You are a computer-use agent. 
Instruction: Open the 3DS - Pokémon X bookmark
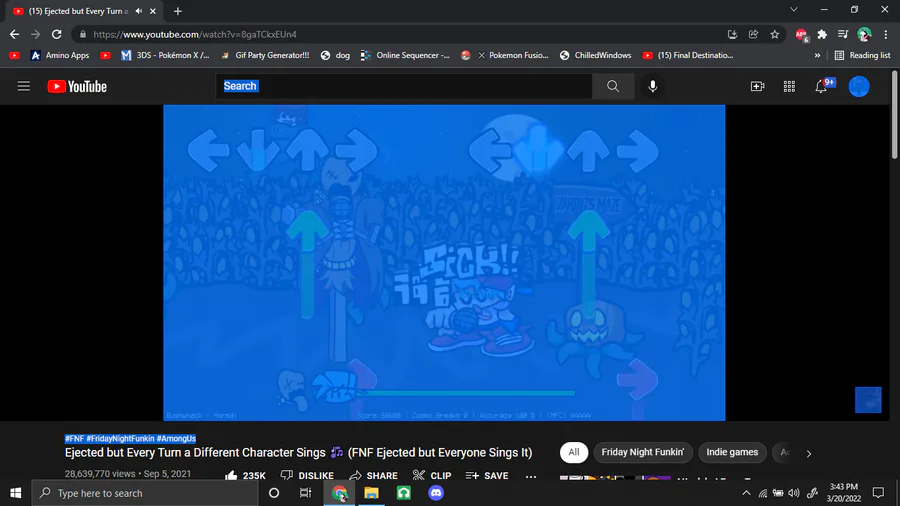click(x=165, y=55)
